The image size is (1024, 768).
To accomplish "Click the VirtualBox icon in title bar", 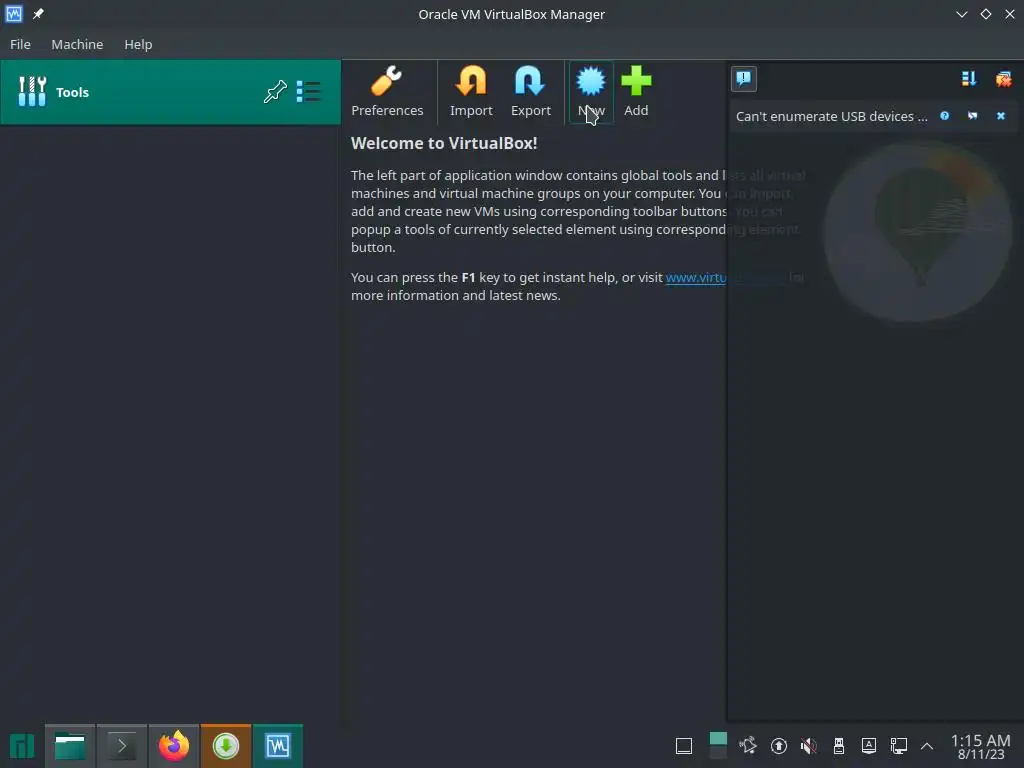I will pyautogui.click(x=14, y=14).
